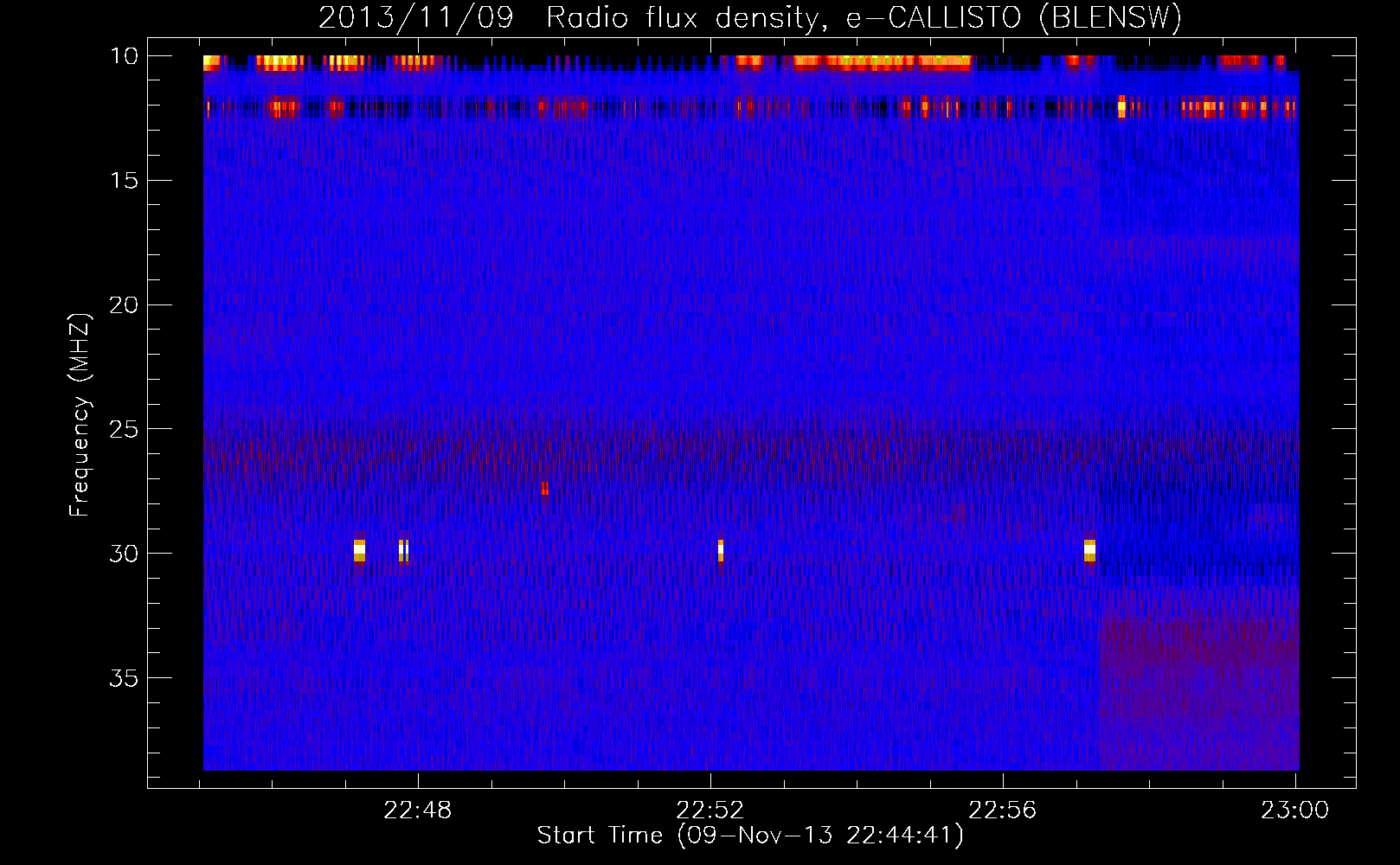The image size is (1400, 865).
Task: Click the bright 30 MHz burst after 22:57
Action: (1089, 550)
